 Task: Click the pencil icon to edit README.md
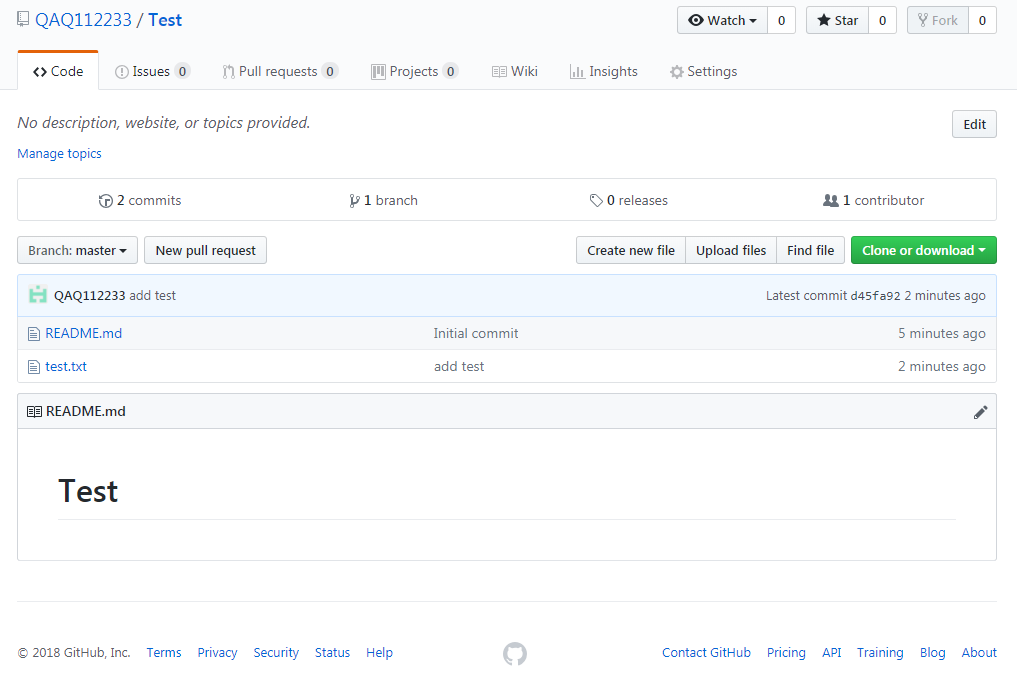[x=980, y=412]
